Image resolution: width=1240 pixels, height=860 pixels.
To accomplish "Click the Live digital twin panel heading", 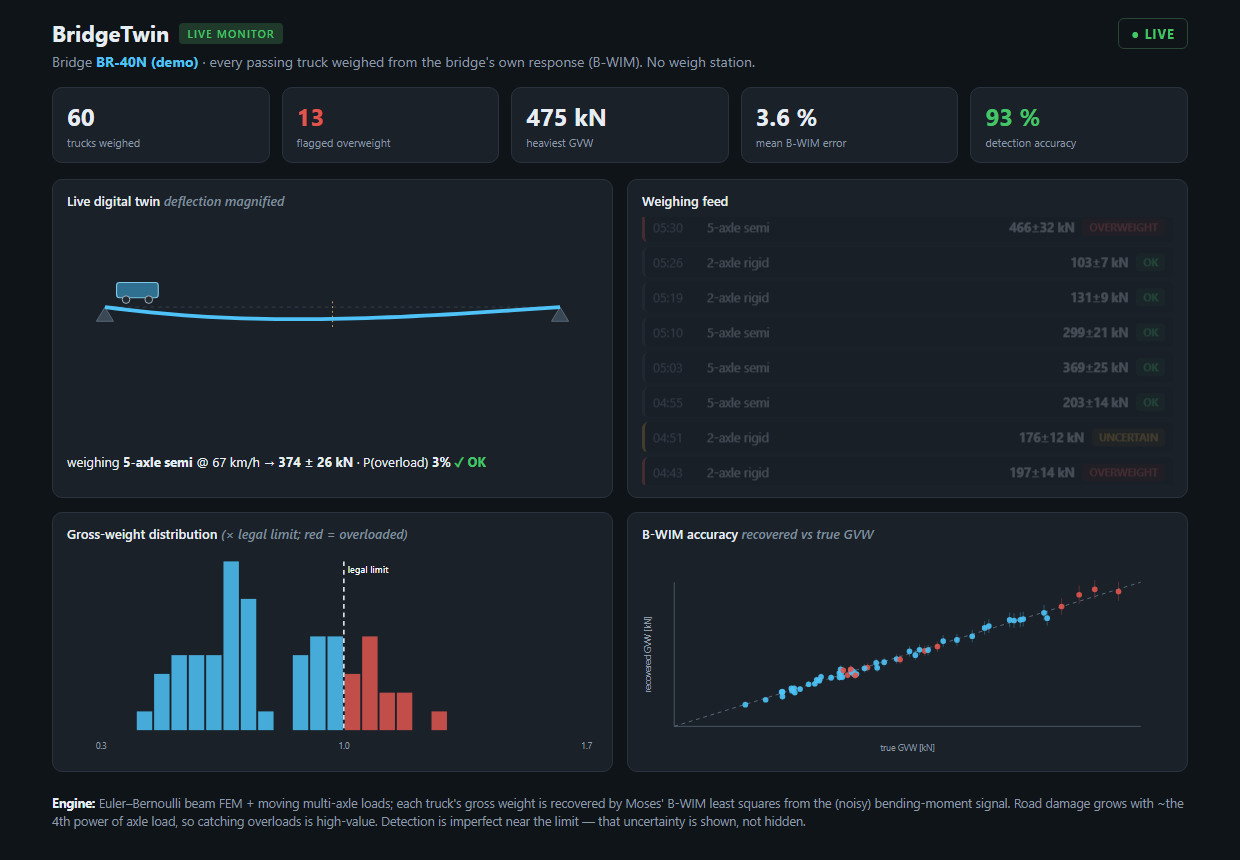I will pyautogui.click(x=175, y=202).
